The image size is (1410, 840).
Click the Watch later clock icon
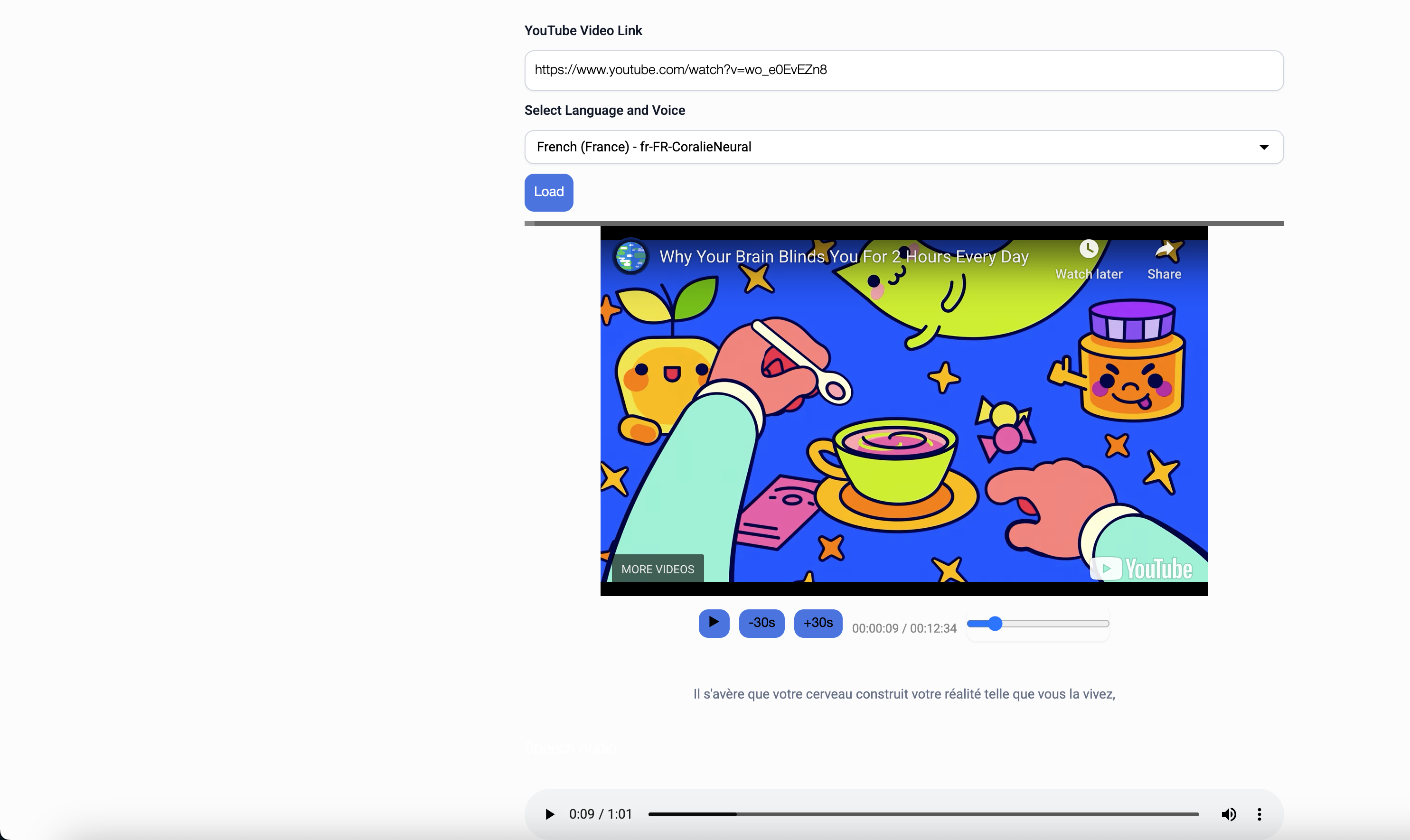(x=1089, y=250)
